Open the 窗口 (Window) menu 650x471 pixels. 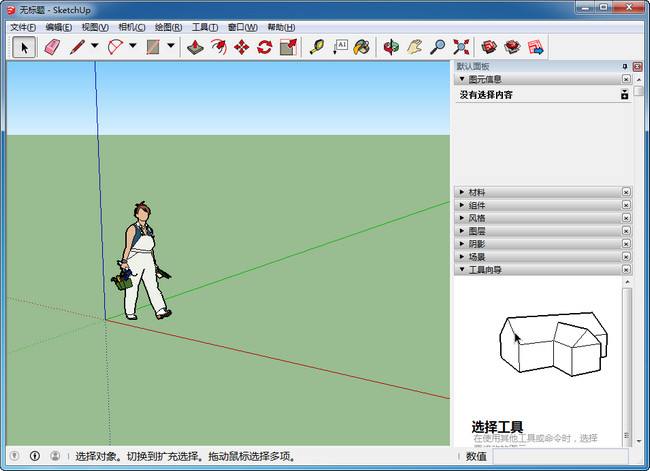[241, 27]
